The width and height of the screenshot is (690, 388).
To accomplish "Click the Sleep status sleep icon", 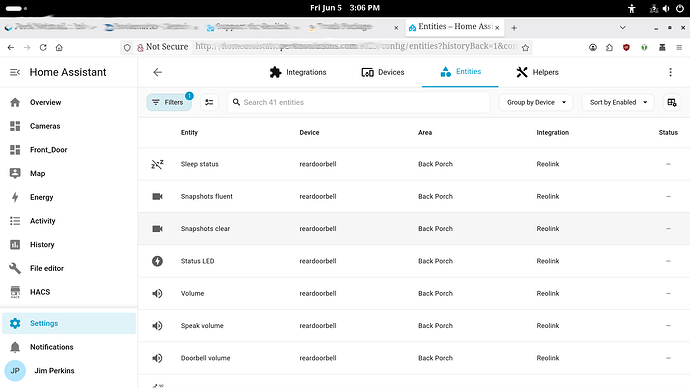I will click(158, 164).
